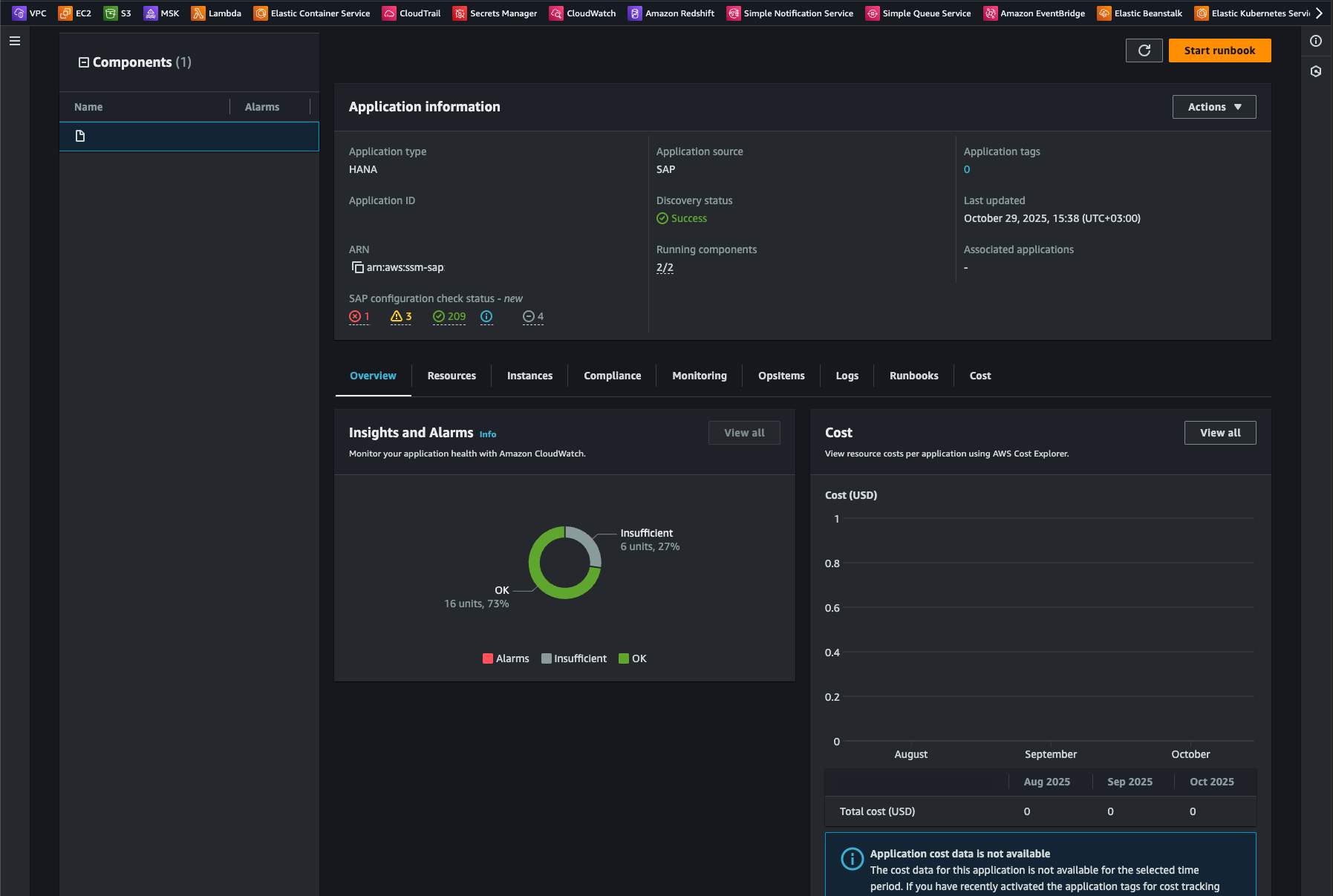Toggle the Insufficient legend item
Image resolution: width=1333 pixels, height=896 pixels.
point(574,659)
